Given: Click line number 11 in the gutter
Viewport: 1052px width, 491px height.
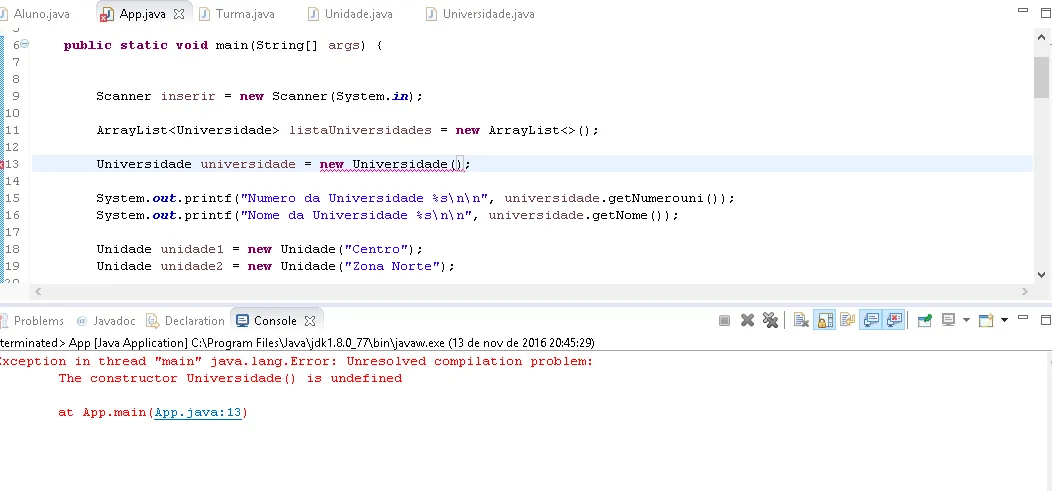Looking at the screenshot, I should (x=12, y=130).
